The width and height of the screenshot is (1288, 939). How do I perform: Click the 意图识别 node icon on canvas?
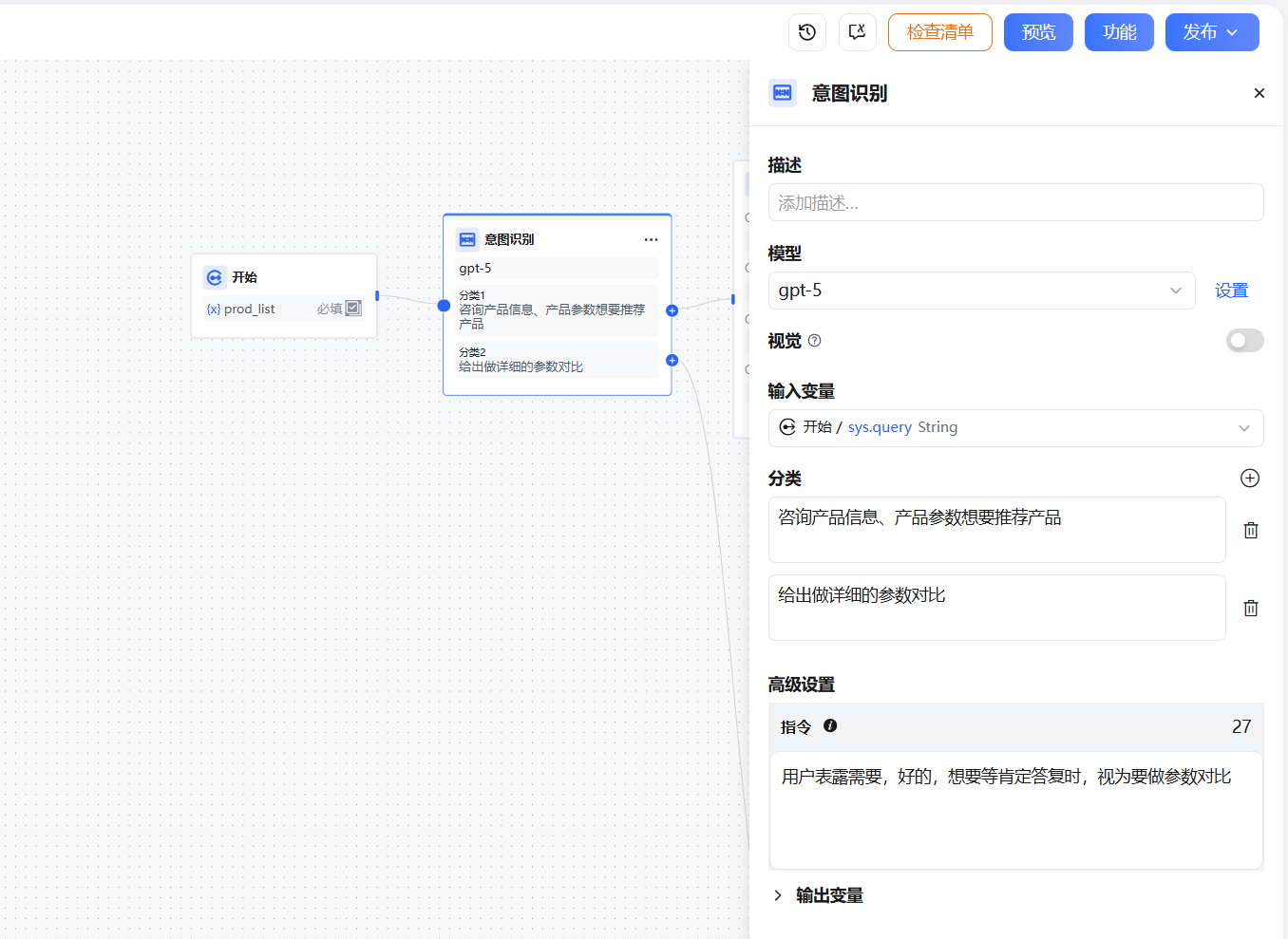click(x=465, y=239)
